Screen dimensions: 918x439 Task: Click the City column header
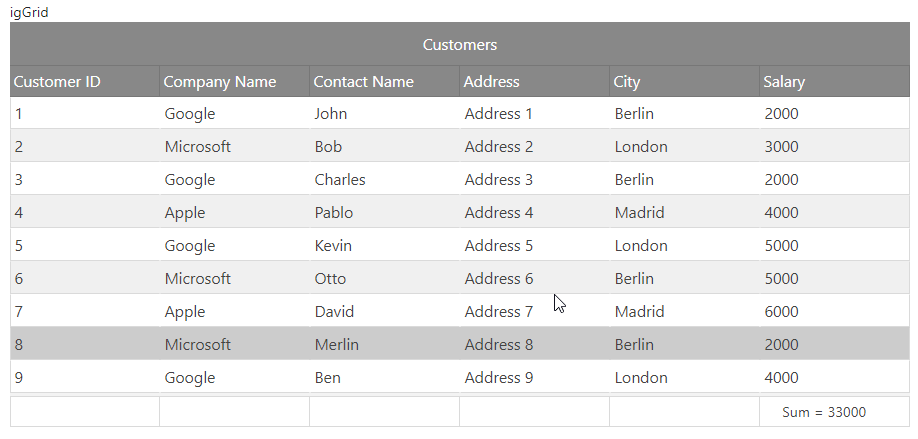point(627,82)
